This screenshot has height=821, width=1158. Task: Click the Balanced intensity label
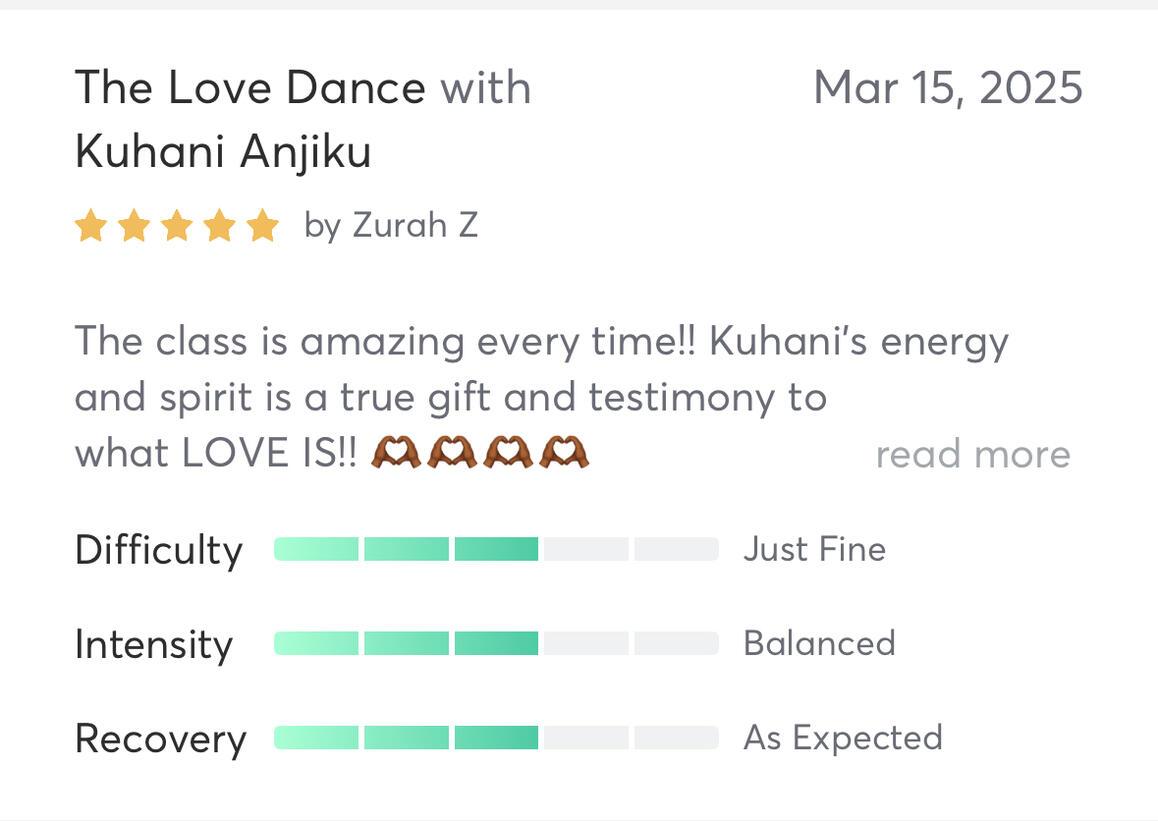coord(819,643)
